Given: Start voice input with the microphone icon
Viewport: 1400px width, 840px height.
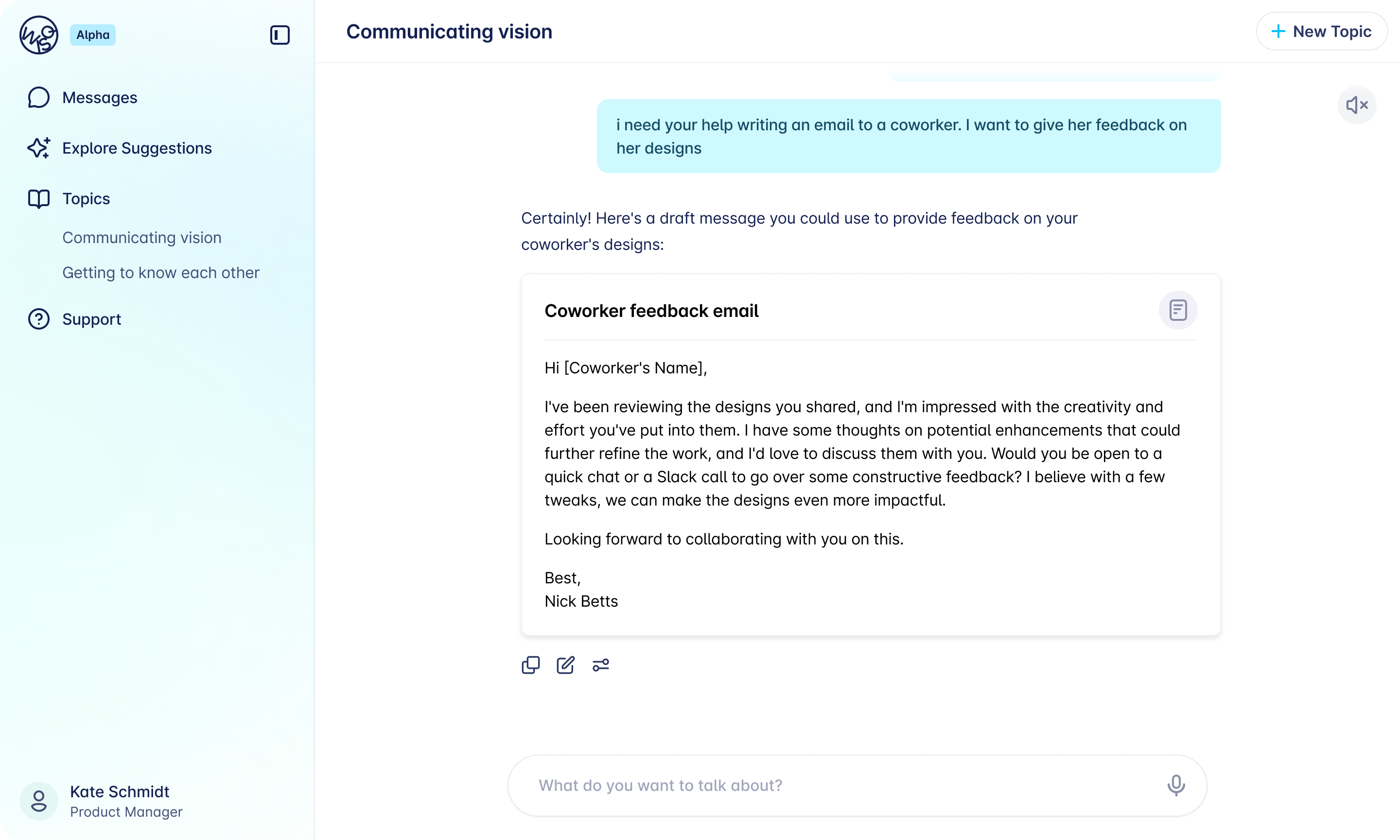Looking at the screenshot, I should pyautogui.click(x=1176, y=785).
